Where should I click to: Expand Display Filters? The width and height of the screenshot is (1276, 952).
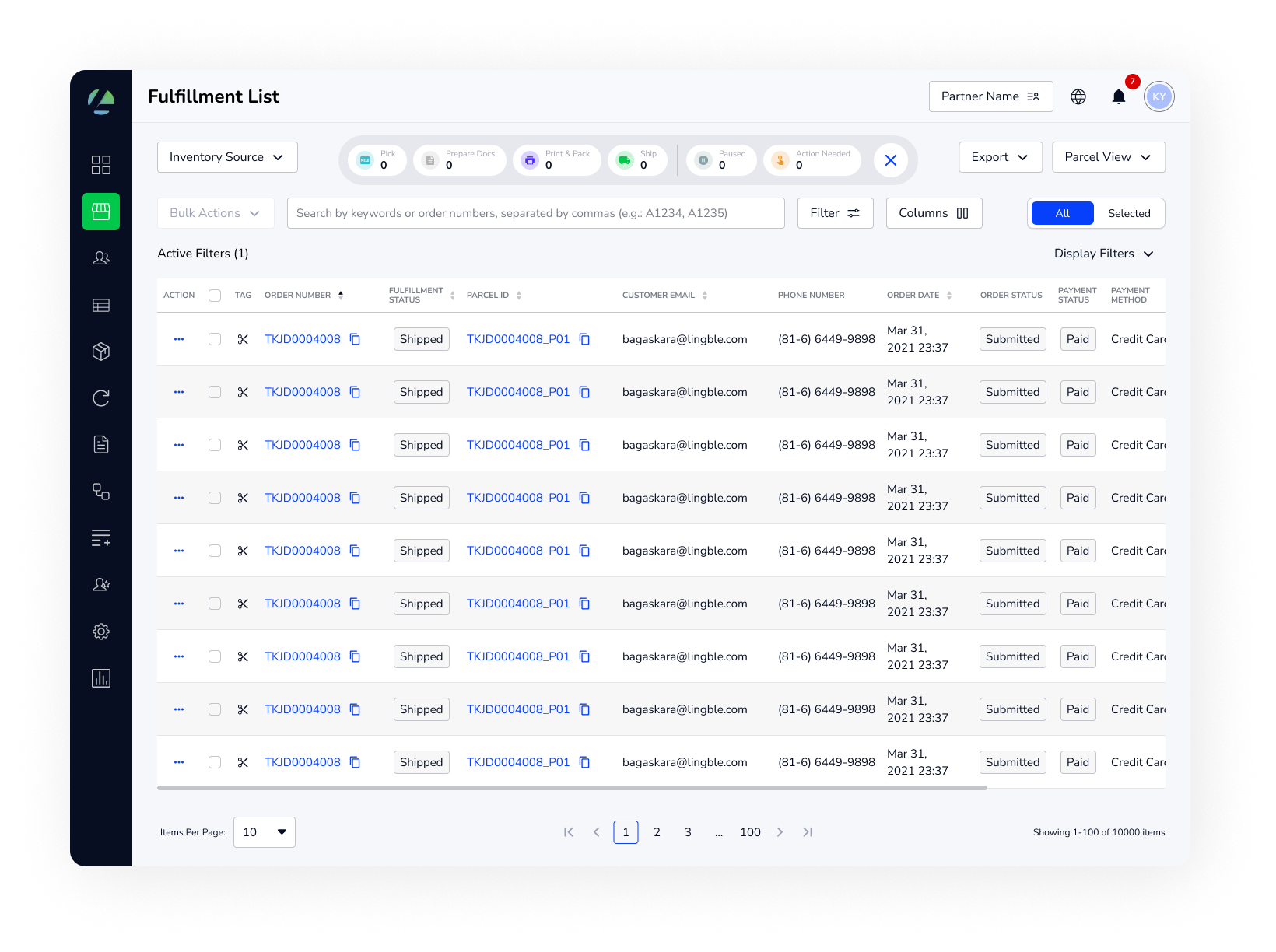pos(1104,254)
